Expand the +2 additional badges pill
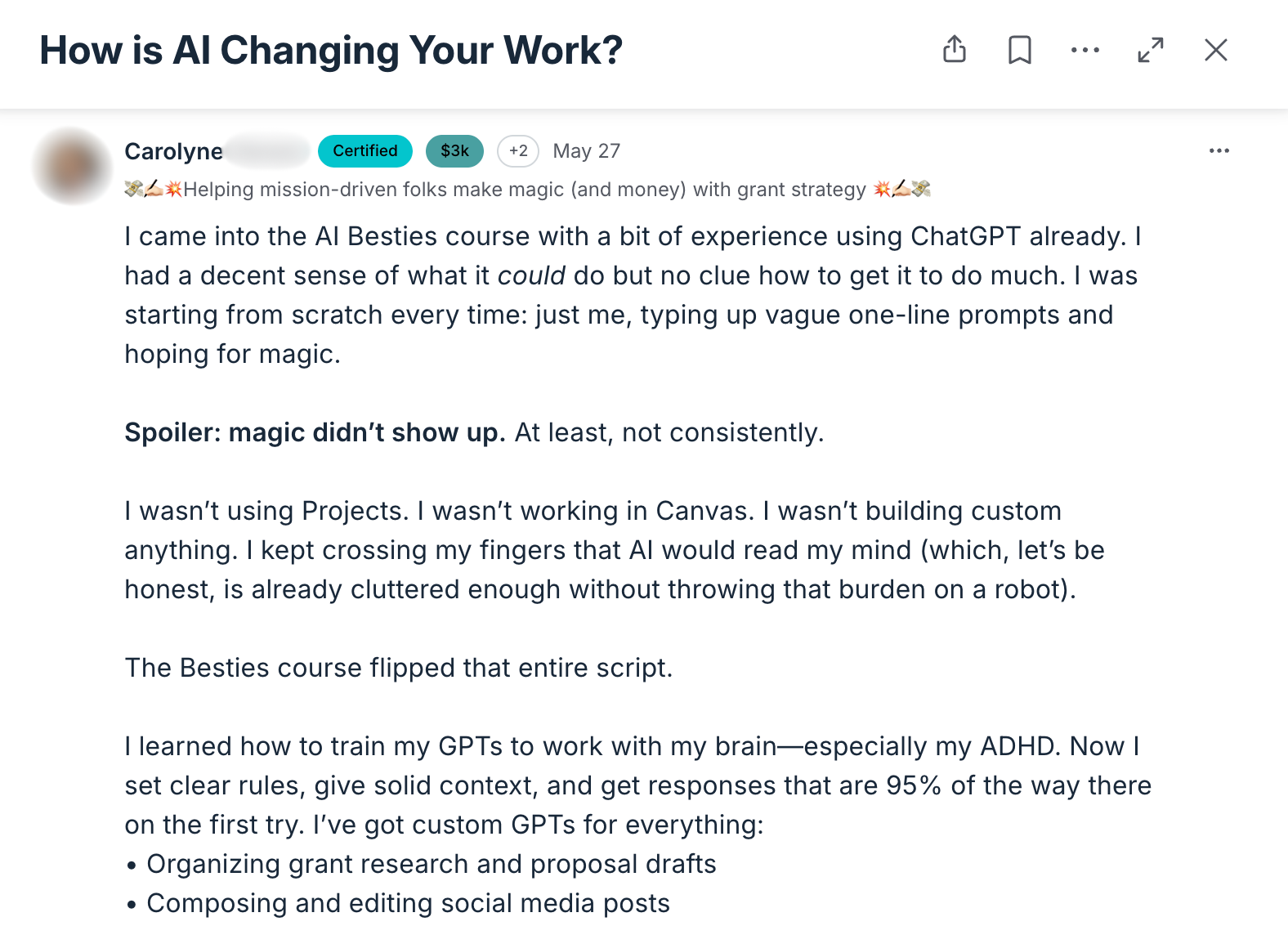Viewport: 1288px width, 926px height. pyautogui.click(x=518, y=150)
